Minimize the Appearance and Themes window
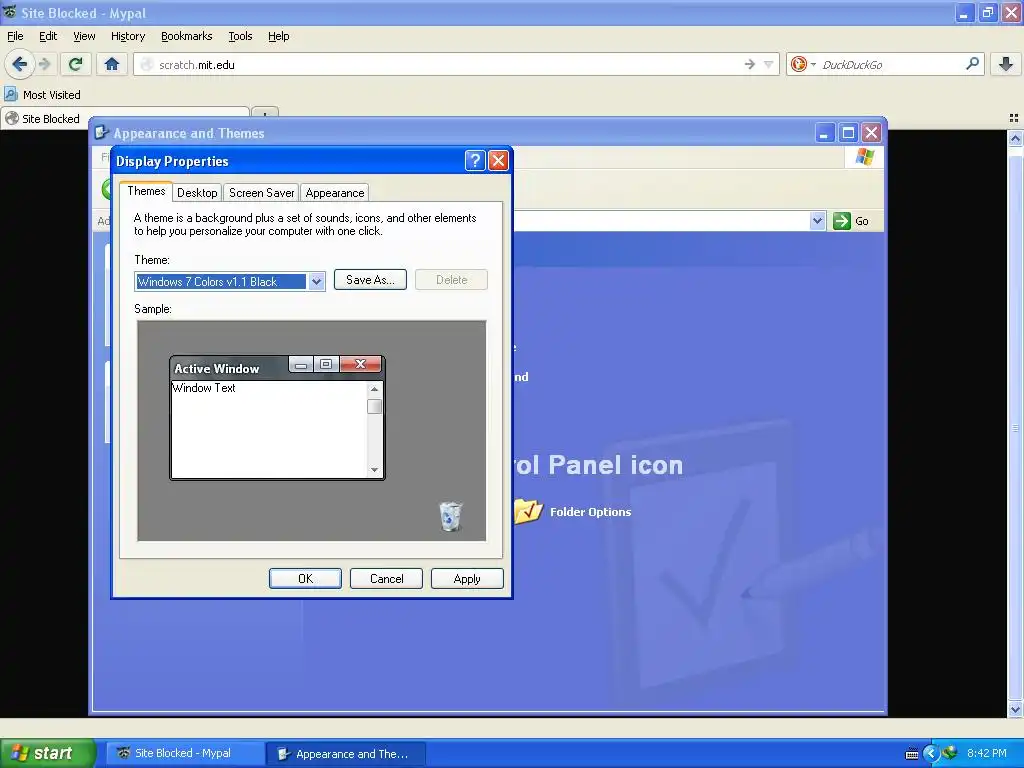The image size is (1024, 768). coord(824,133)
